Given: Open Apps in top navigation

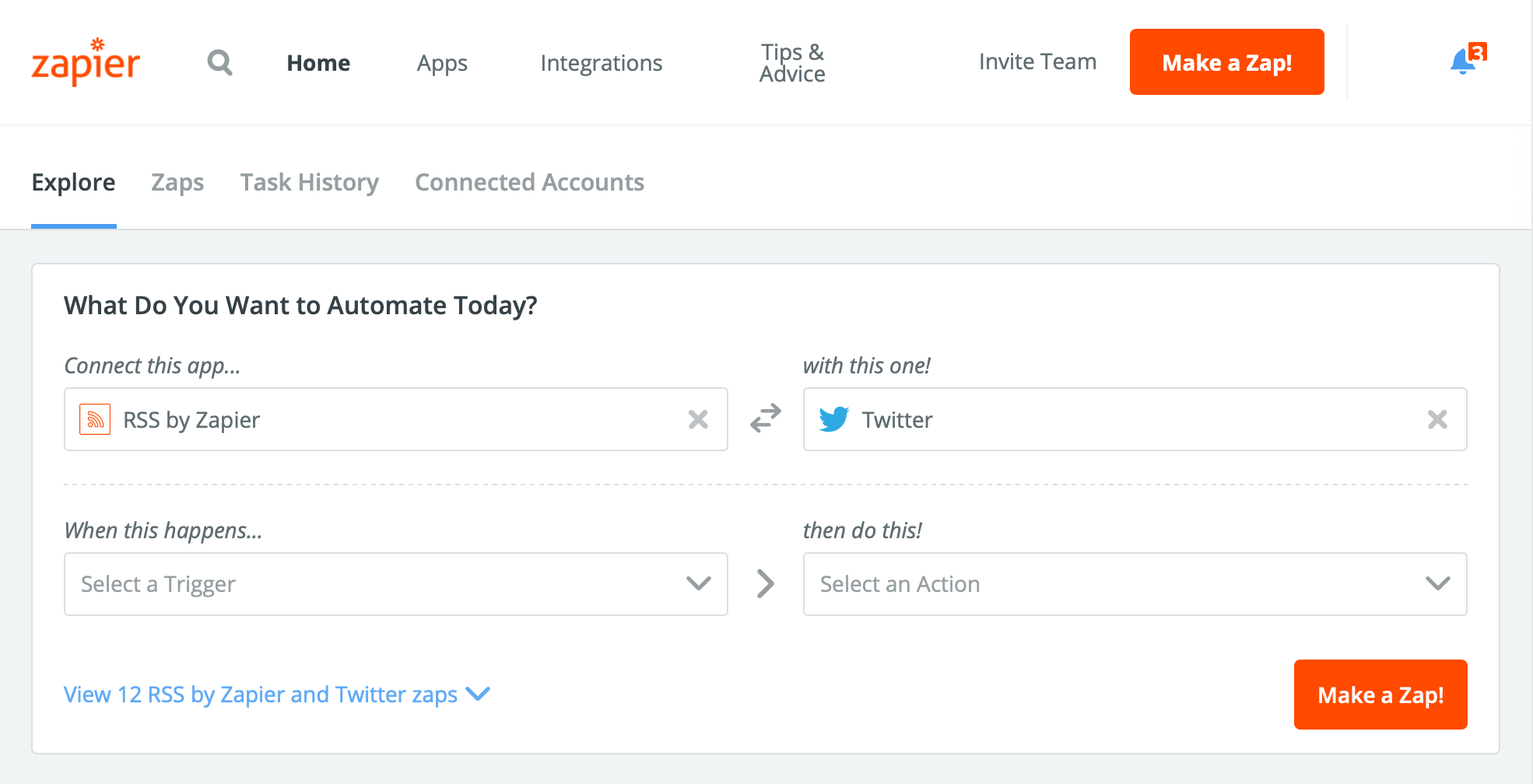Looking at the screenshot, I should [x=442, y=63].
